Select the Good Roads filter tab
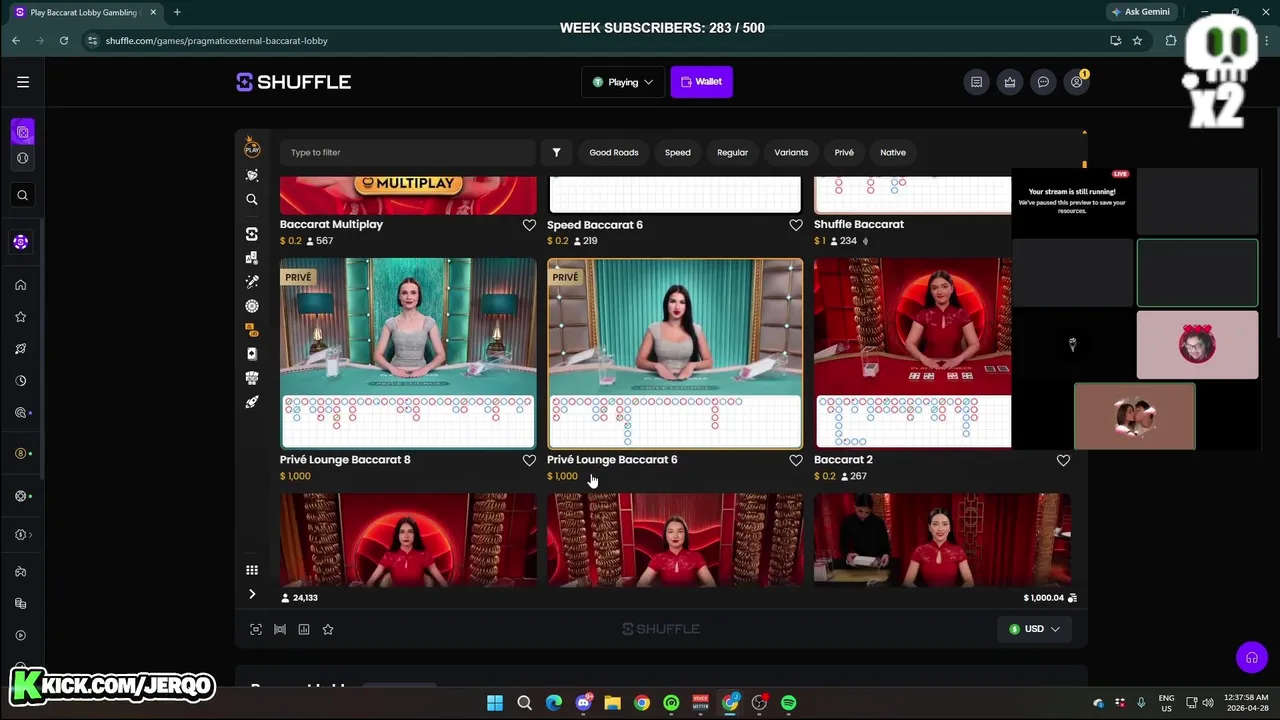The height and width of the screenshot is (720, 1280). (614, 152)
